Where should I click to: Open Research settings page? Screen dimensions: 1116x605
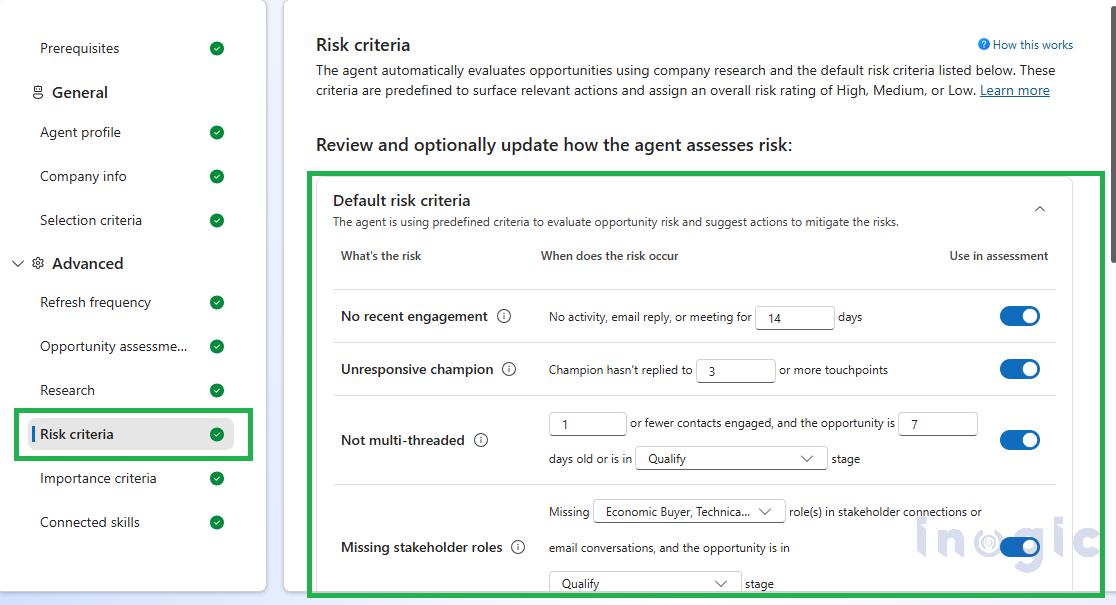coord(68,391)
